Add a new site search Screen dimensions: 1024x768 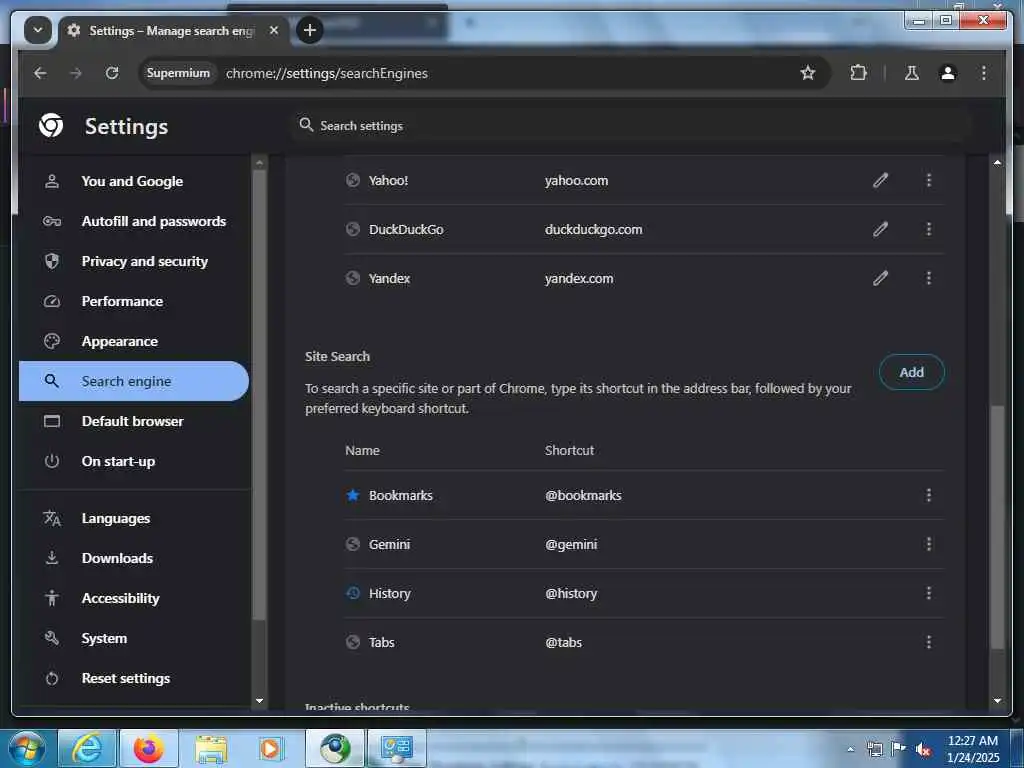(x=912, y=372)
